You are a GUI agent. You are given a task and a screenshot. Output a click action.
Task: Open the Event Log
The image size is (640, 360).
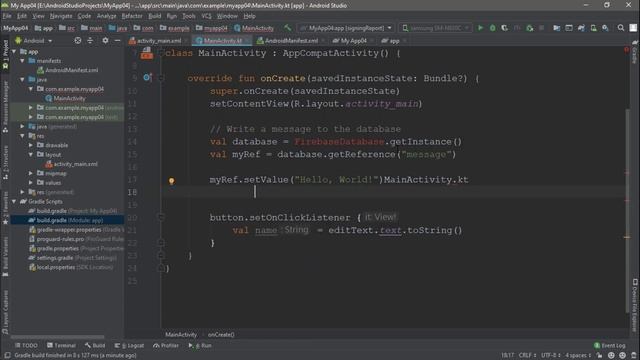click(609, 345)
